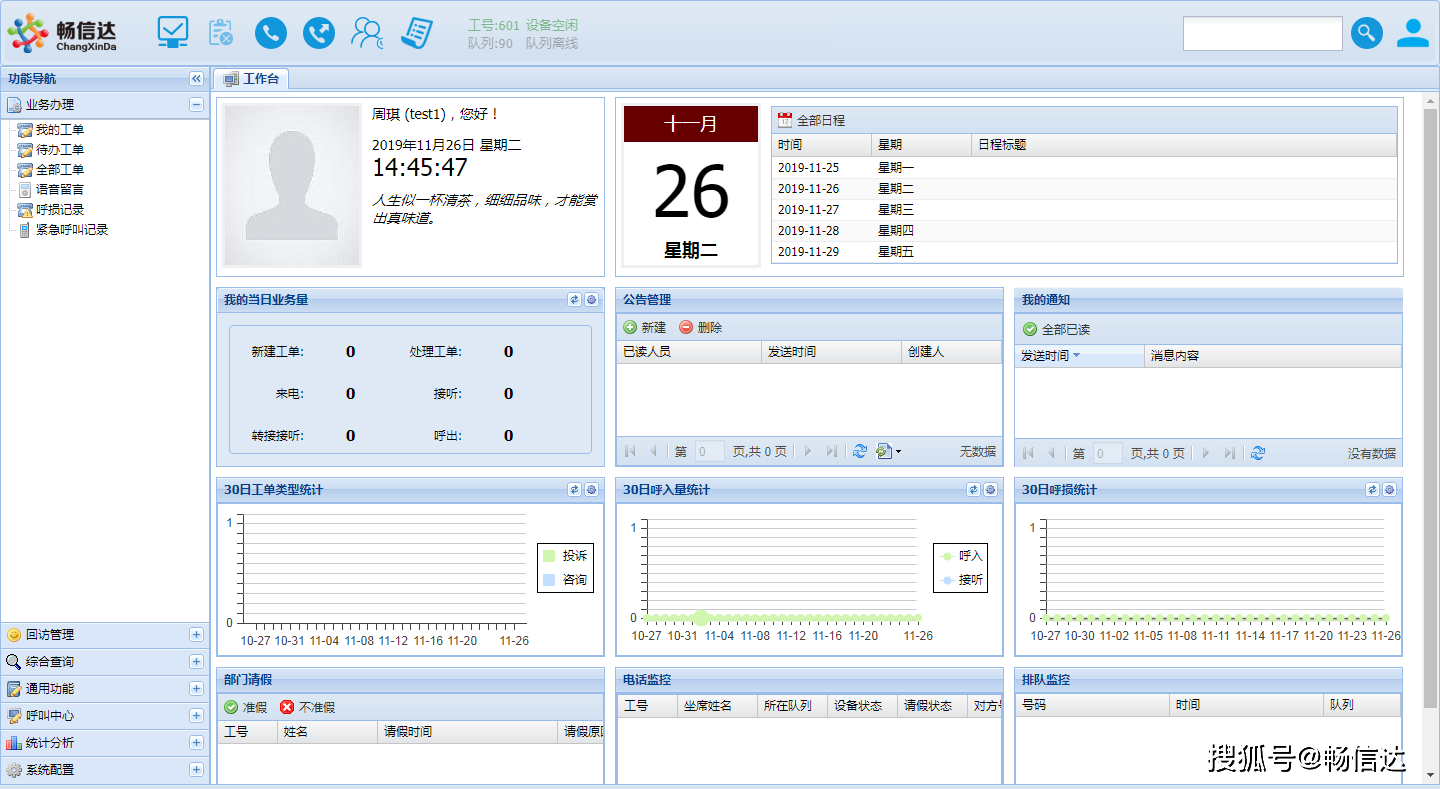Go to next page in 我的通知

point(1206,453)
